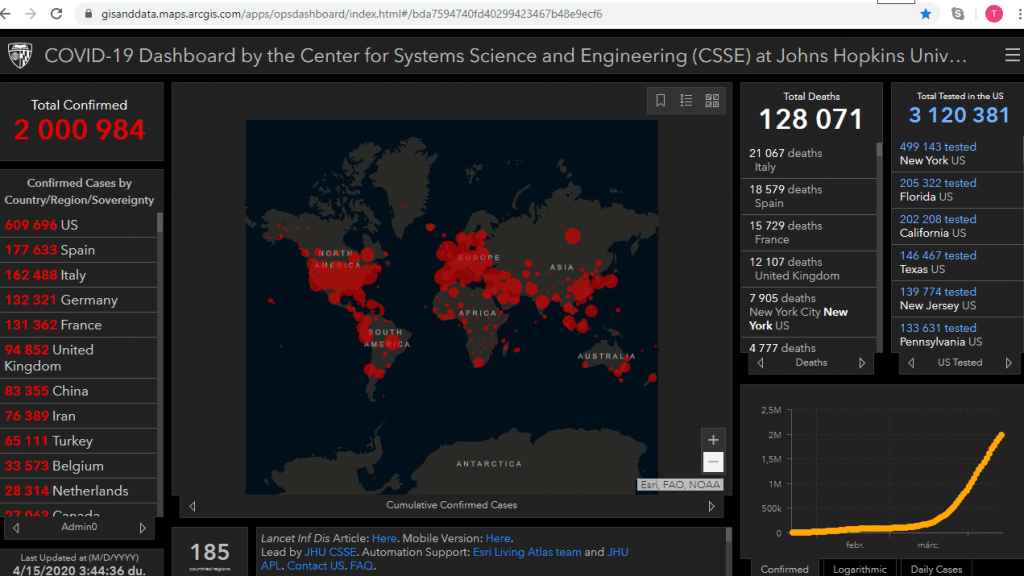Image resolution: width=1024 pixels, height=576 pixels.
Task: Click 7 905 deaths New York City entry
Action: click(x=808, y=312)
